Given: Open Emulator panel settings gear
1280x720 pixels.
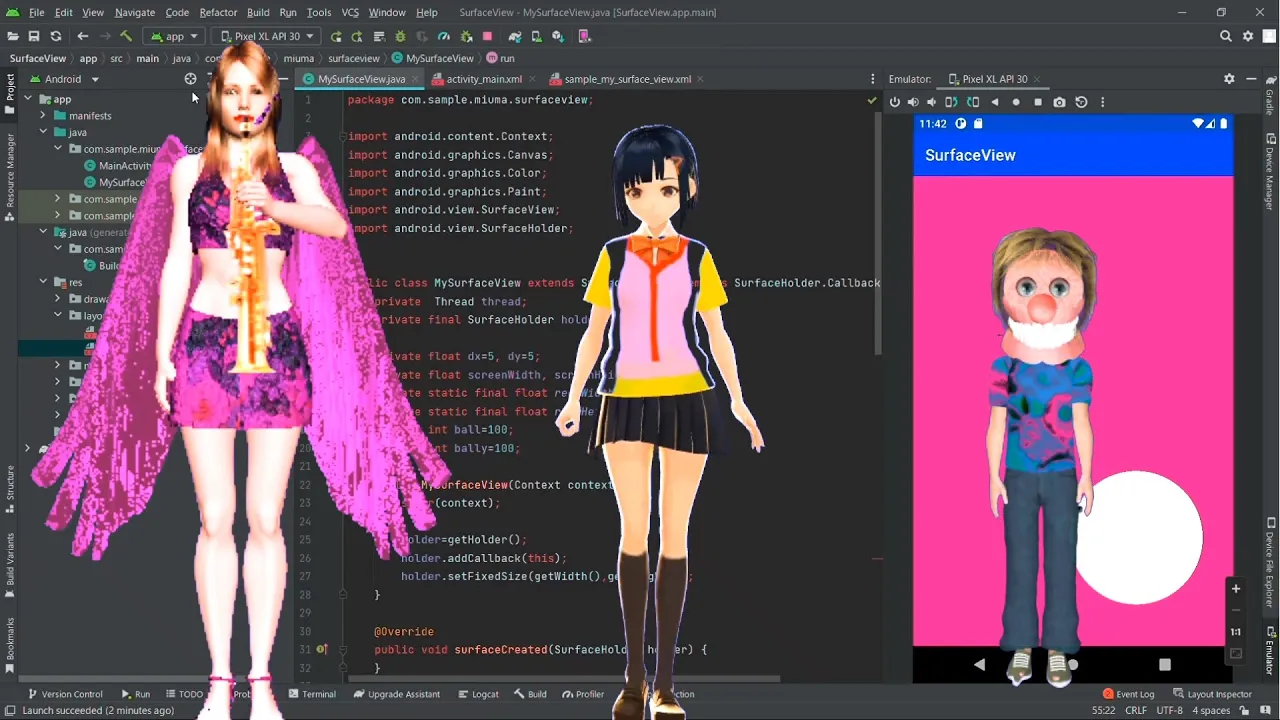Looking at the screenshot, I should [1229, 79].
